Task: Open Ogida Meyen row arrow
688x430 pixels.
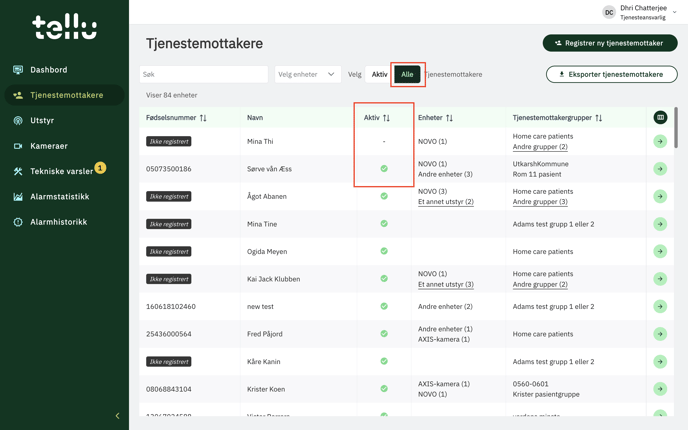Action: pyautogui.click(x=660, y=251)
